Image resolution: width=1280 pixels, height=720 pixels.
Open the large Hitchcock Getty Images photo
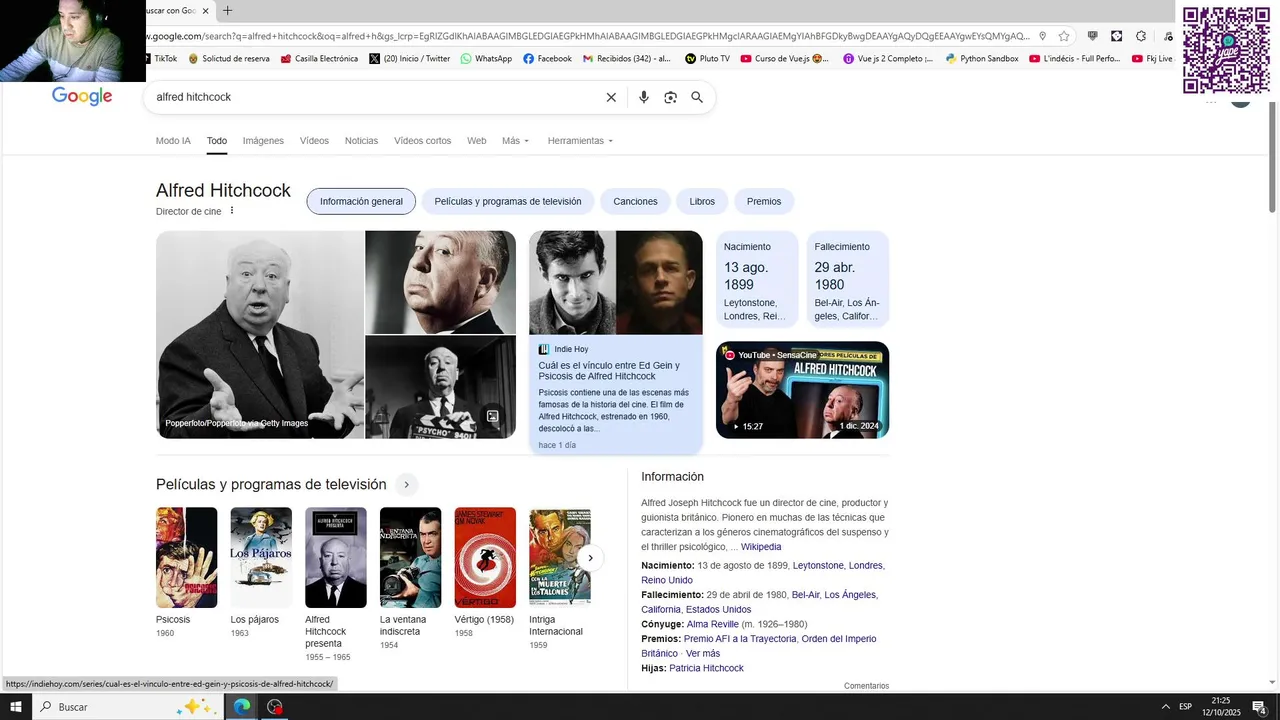(x=260, y=335)
